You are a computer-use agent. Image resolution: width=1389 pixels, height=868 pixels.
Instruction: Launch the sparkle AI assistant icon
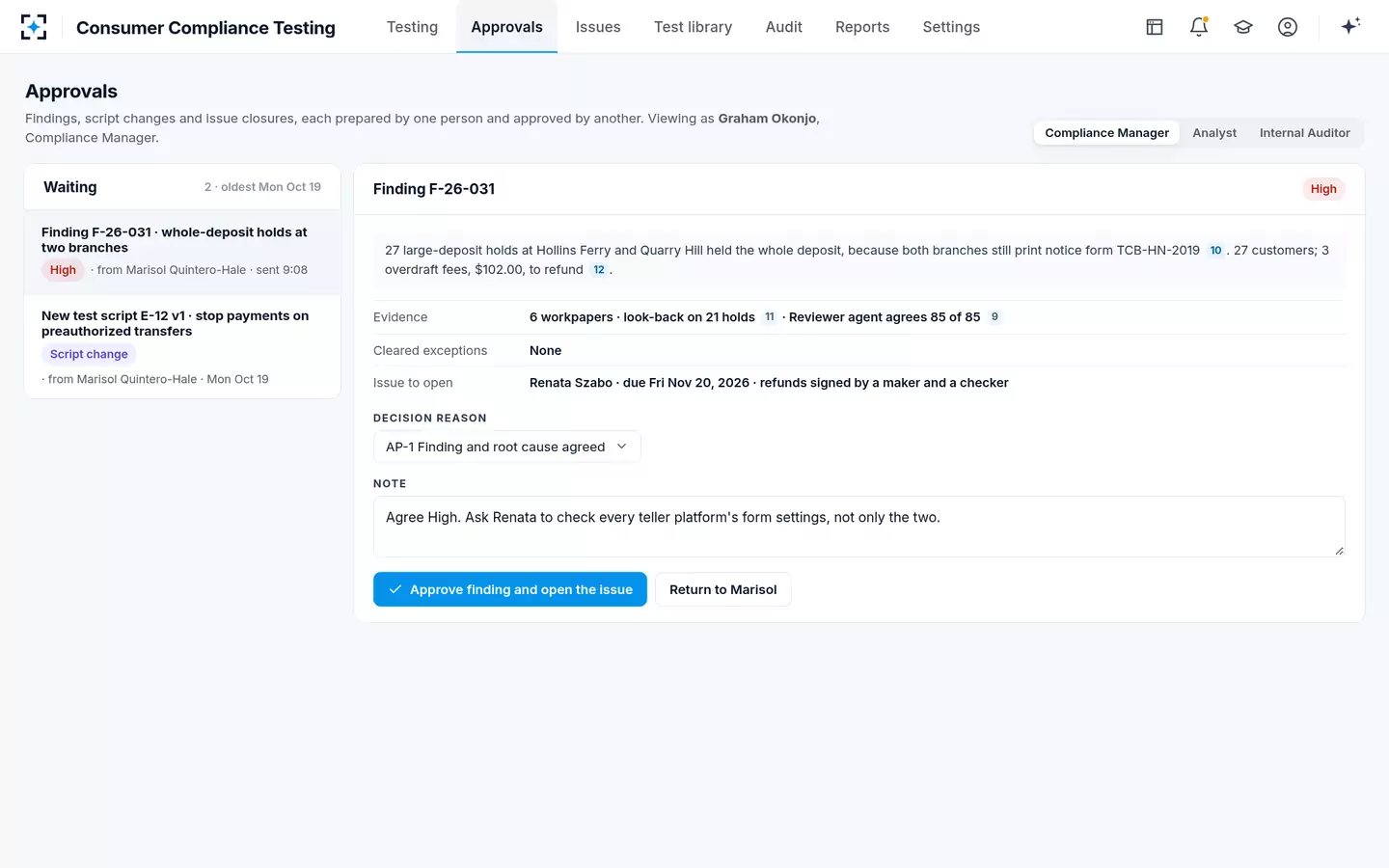click(1350, 26)
